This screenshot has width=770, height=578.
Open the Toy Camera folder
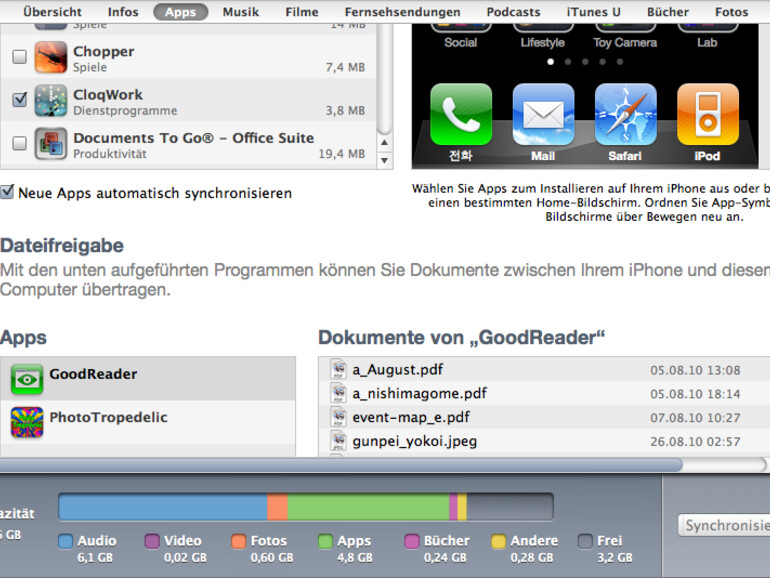point(625,35)
